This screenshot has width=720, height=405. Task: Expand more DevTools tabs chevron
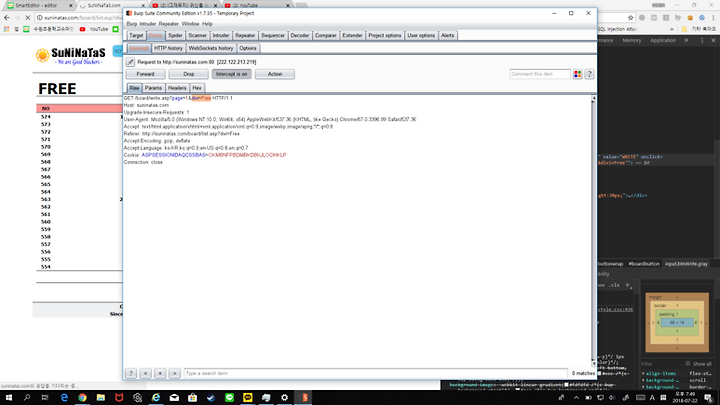(x=686, y=40)
